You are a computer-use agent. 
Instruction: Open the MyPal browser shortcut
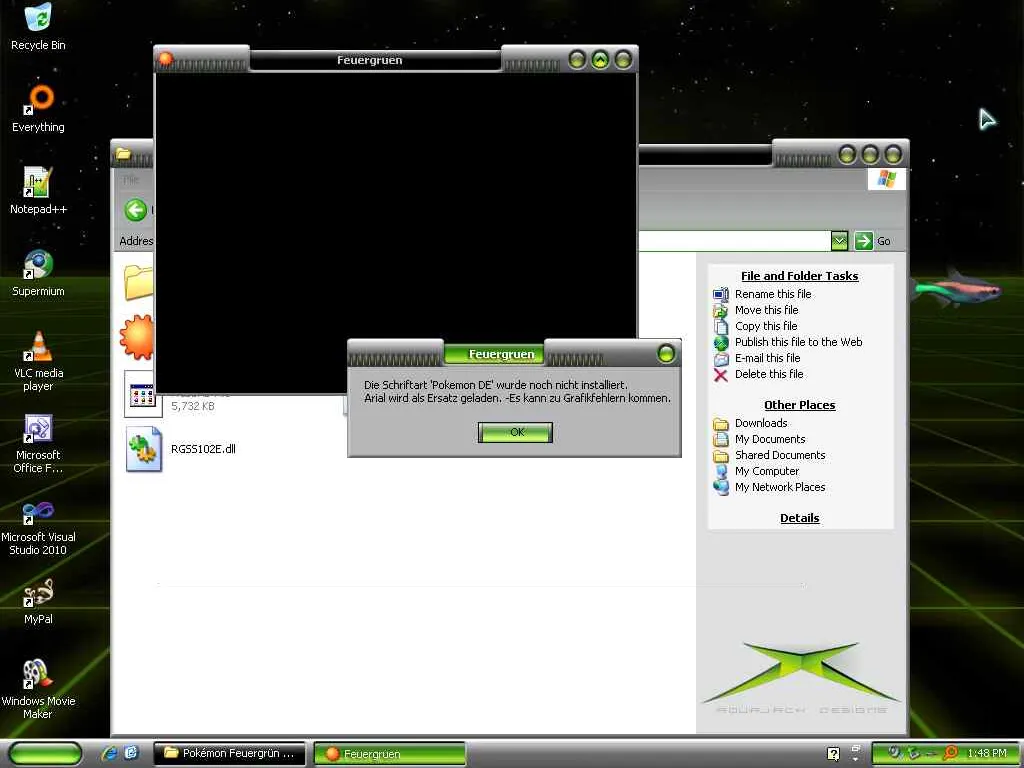click(x=38, y=602)
